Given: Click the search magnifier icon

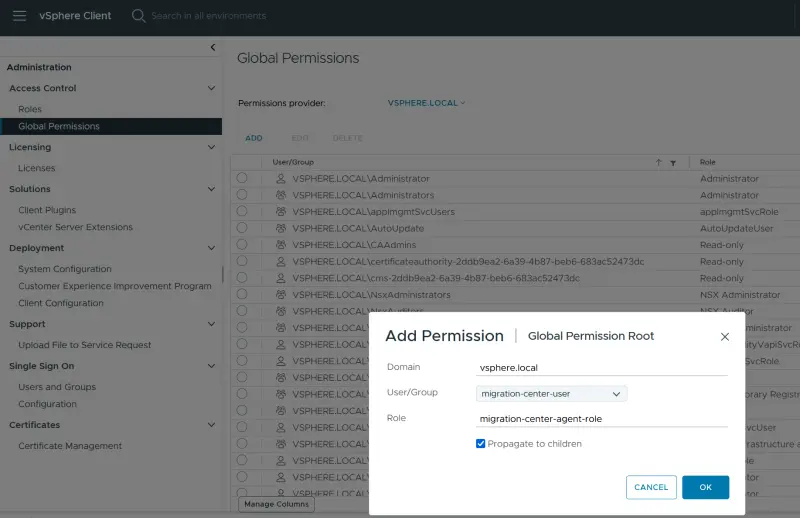Looking at the screenshot, I should [138, 16].
